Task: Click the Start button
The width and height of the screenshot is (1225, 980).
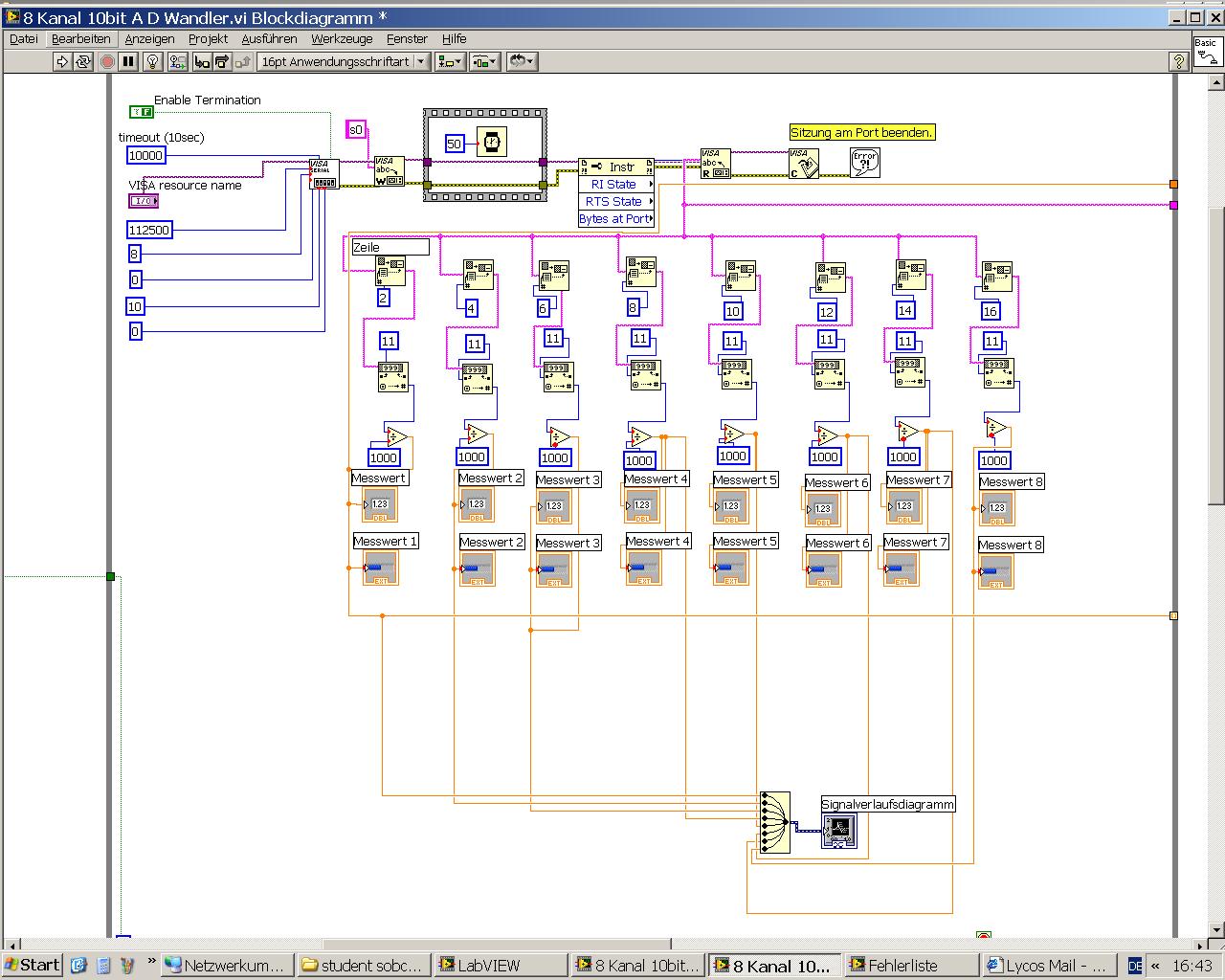Action: [x=32, y=965]
